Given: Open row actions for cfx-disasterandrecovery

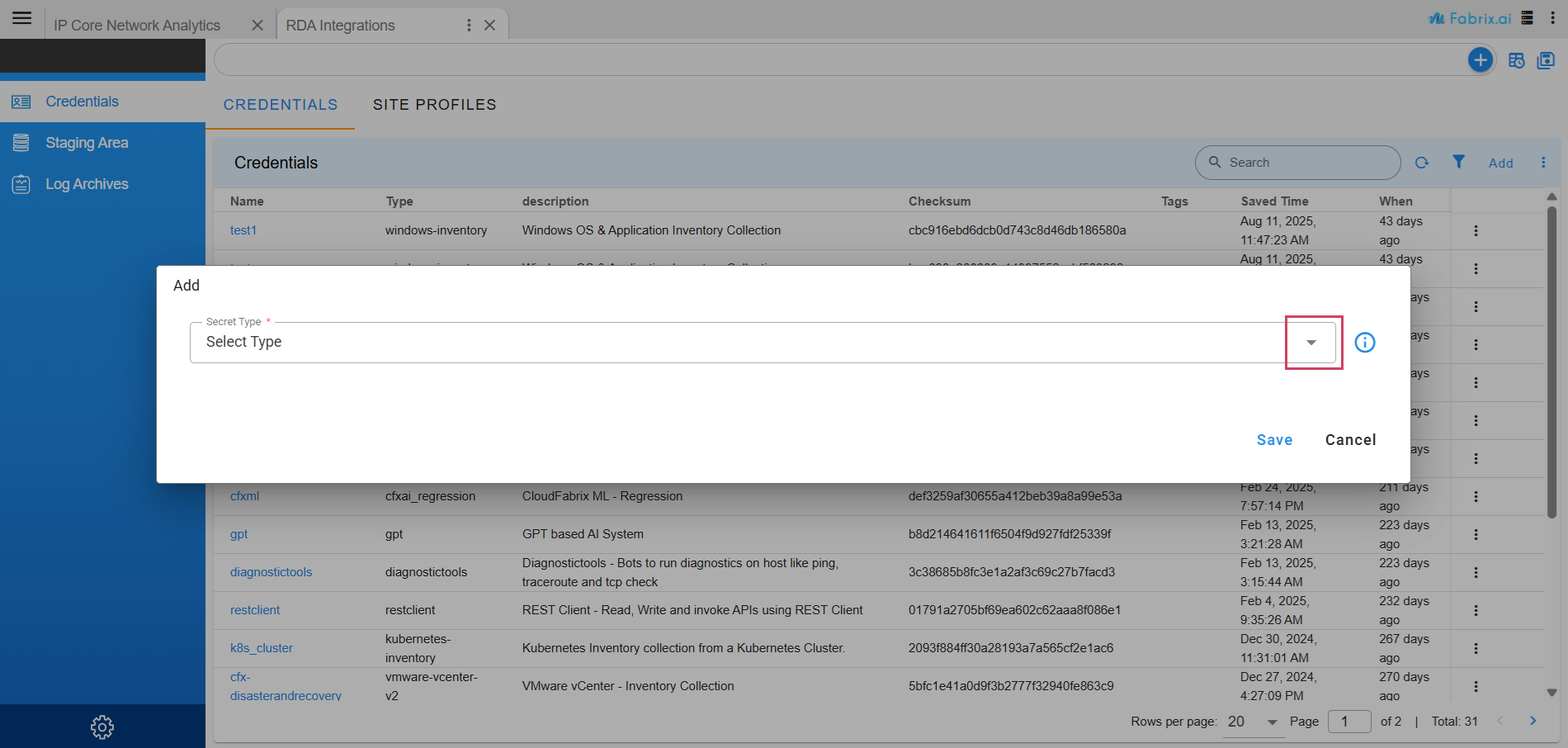Looking at the screenshot, I should pyautogui.click(x=1476, y=687).
